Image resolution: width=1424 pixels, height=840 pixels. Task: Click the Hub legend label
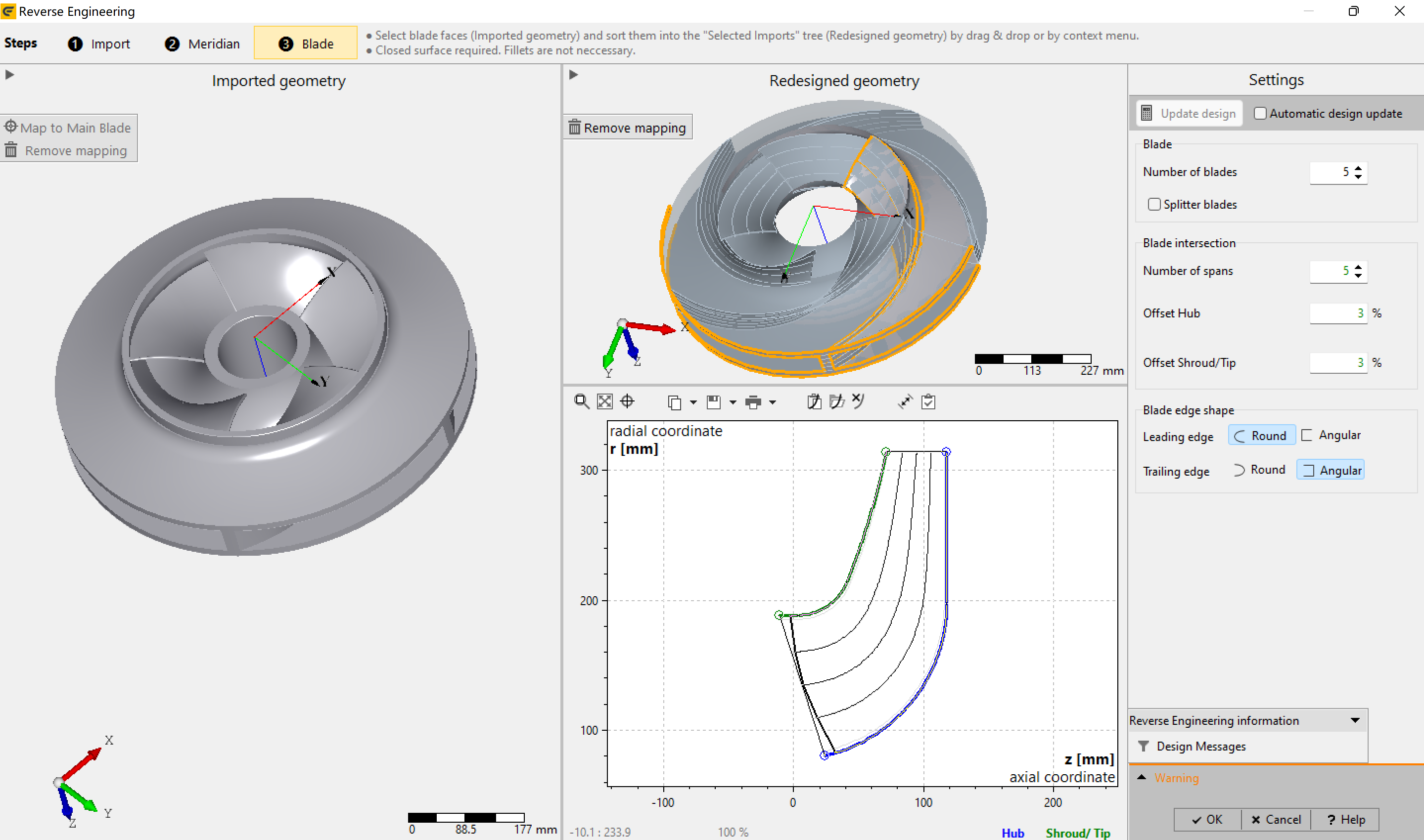[1013, 833]
